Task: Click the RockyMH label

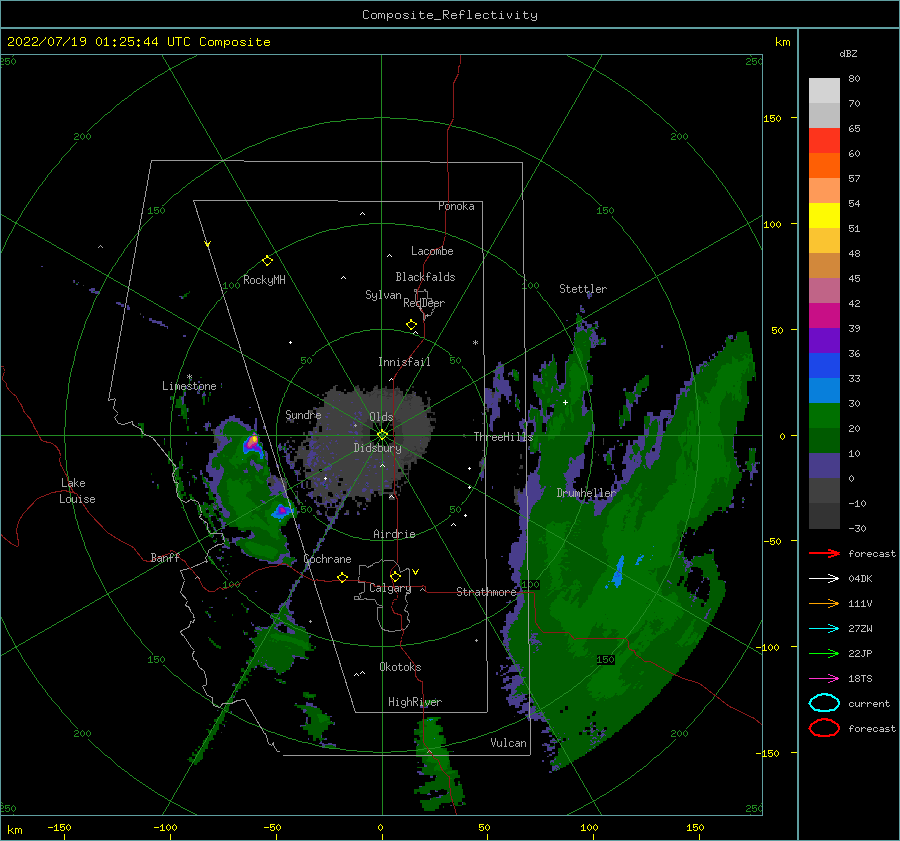Action: tap(264, 280)
